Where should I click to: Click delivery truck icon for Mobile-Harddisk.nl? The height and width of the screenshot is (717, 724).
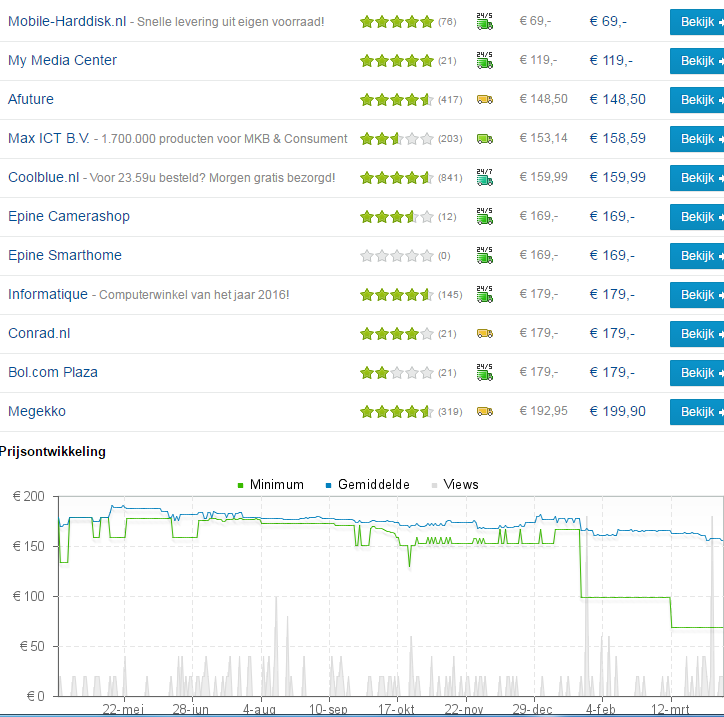click(484, 21)
